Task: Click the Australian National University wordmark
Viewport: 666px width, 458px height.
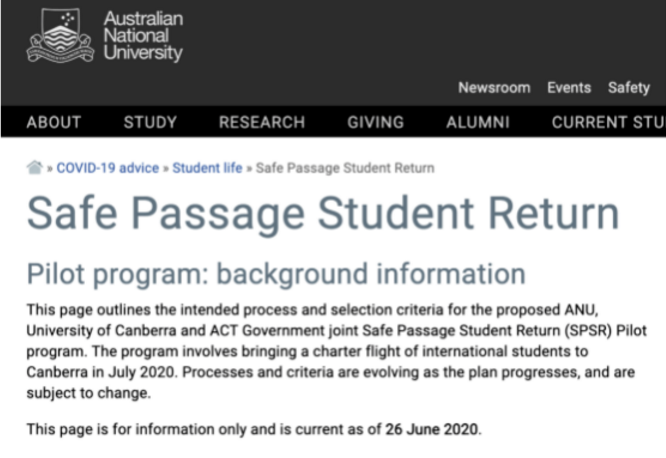Action: (143, 36)
